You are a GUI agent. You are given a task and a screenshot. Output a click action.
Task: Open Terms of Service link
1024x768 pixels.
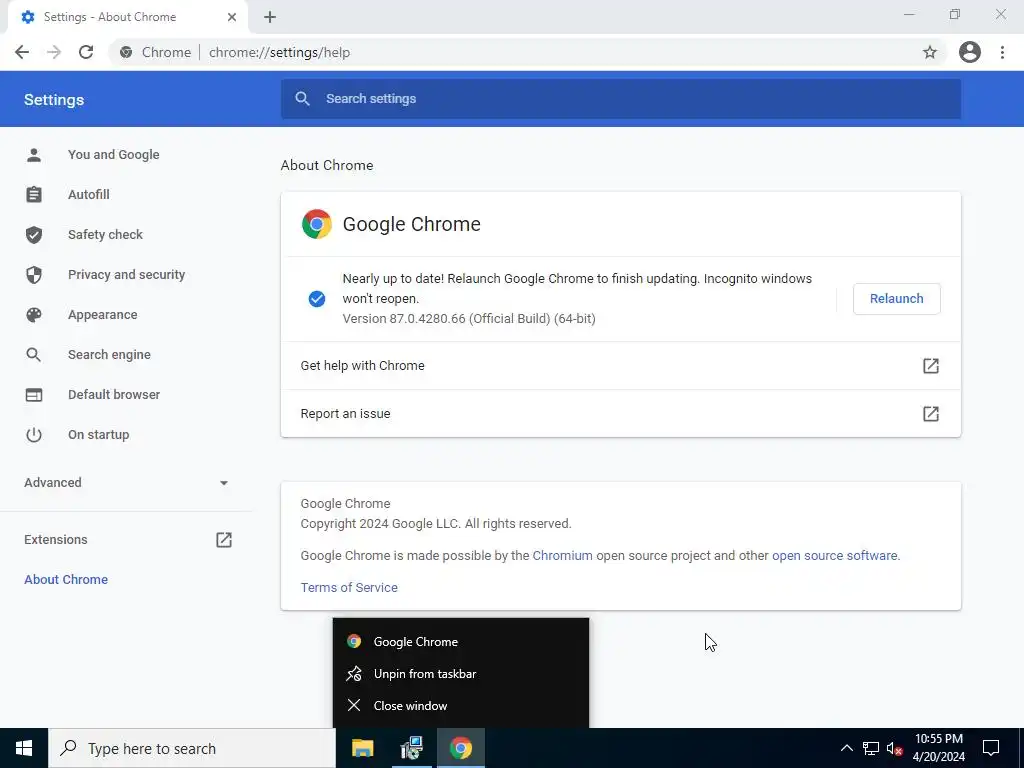pos(349,587)
